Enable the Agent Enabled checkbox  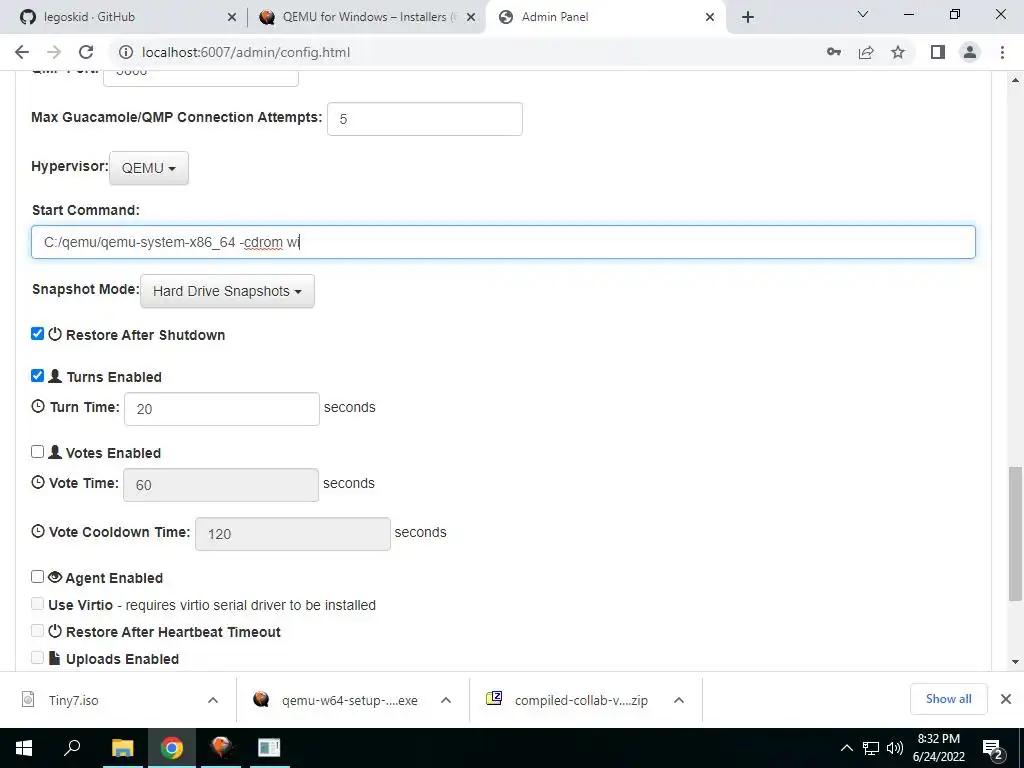[x=37, y=576]
